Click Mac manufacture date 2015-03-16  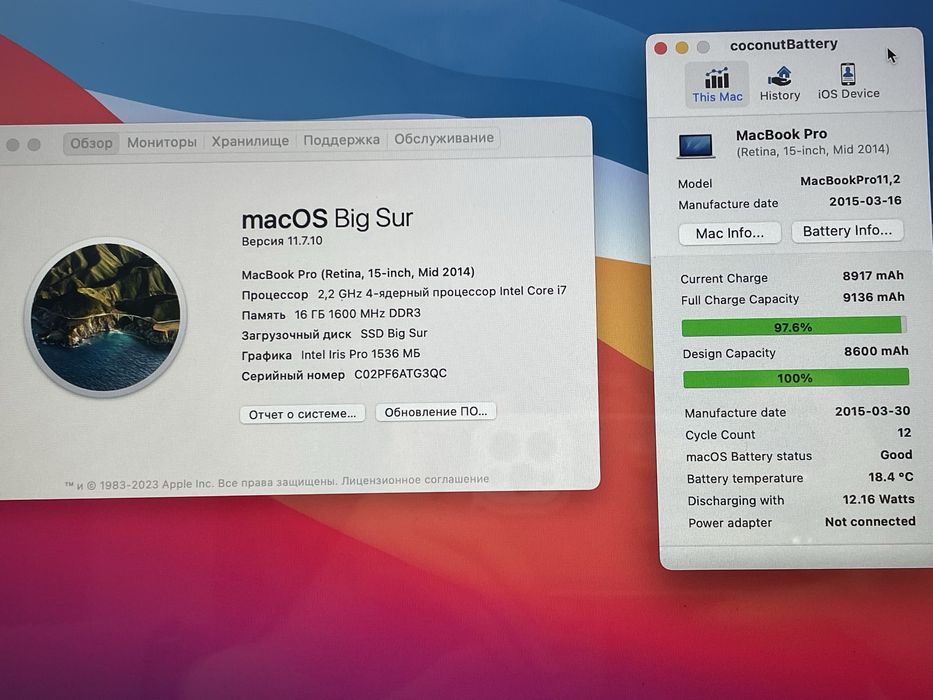point(866,201)
